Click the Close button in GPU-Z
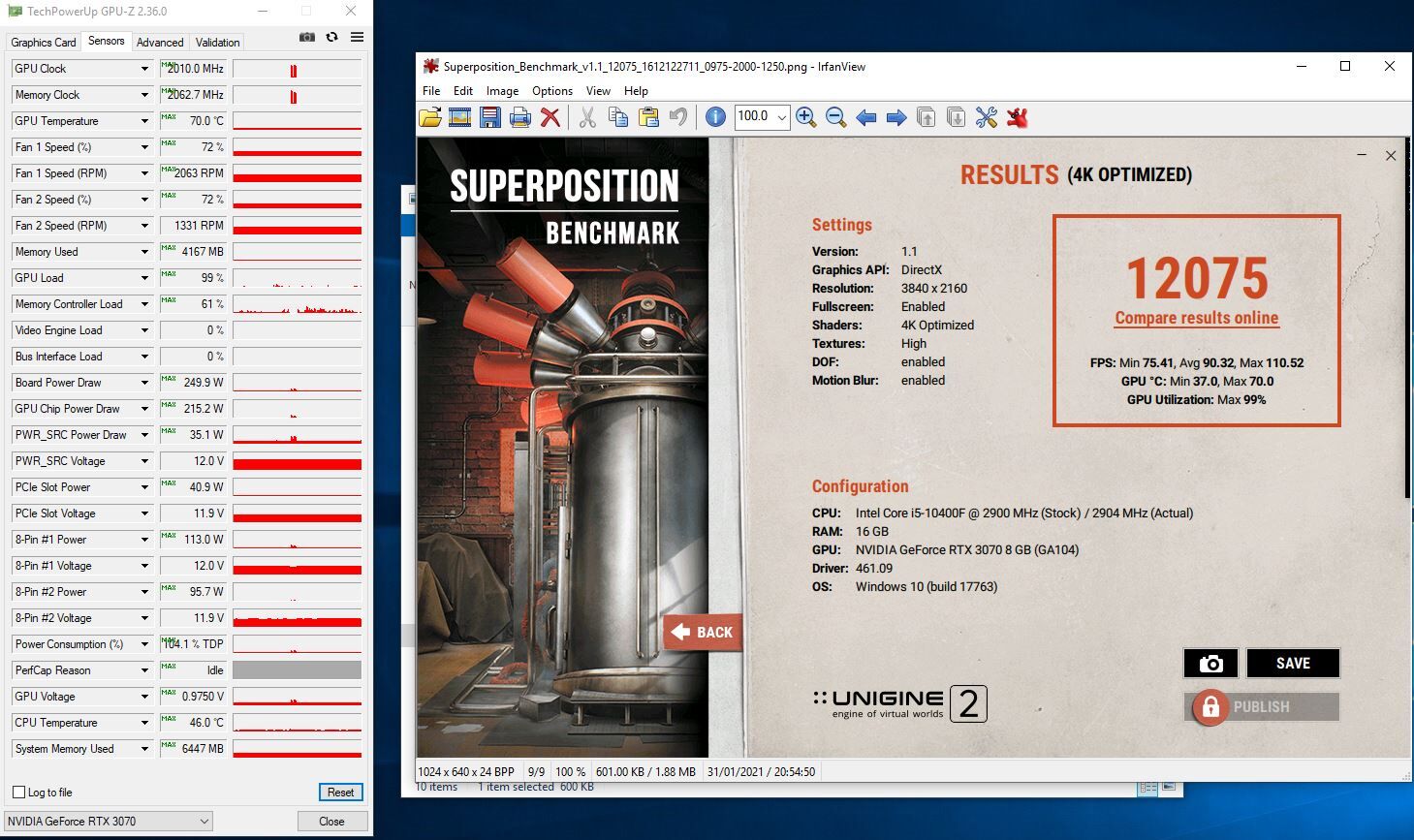1414x840 pixels. 331,822
